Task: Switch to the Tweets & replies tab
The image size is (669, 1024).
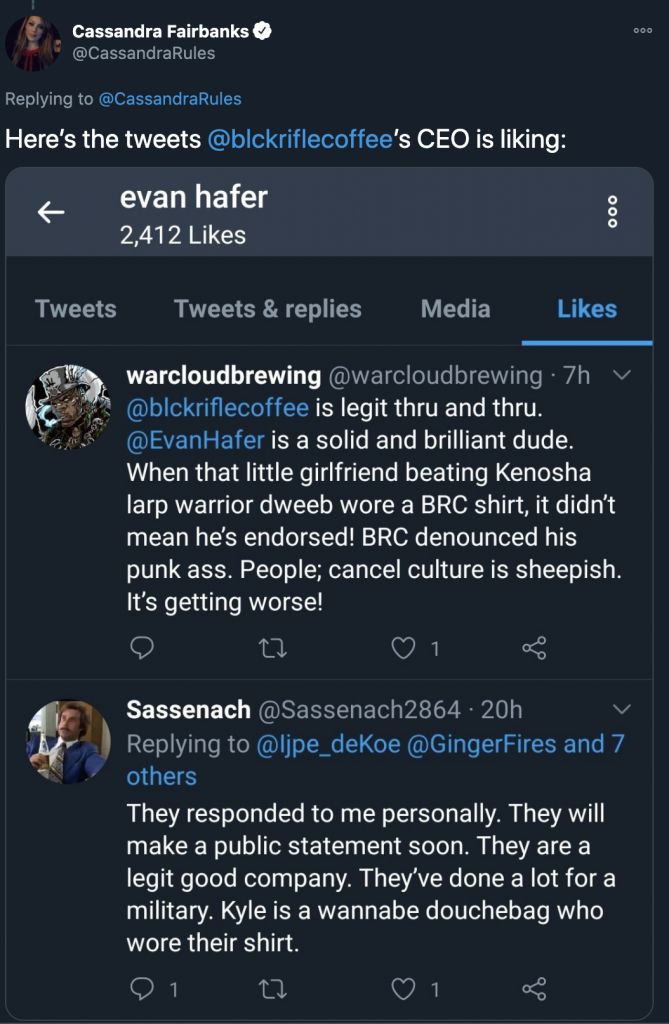Action: click(268, 309)
